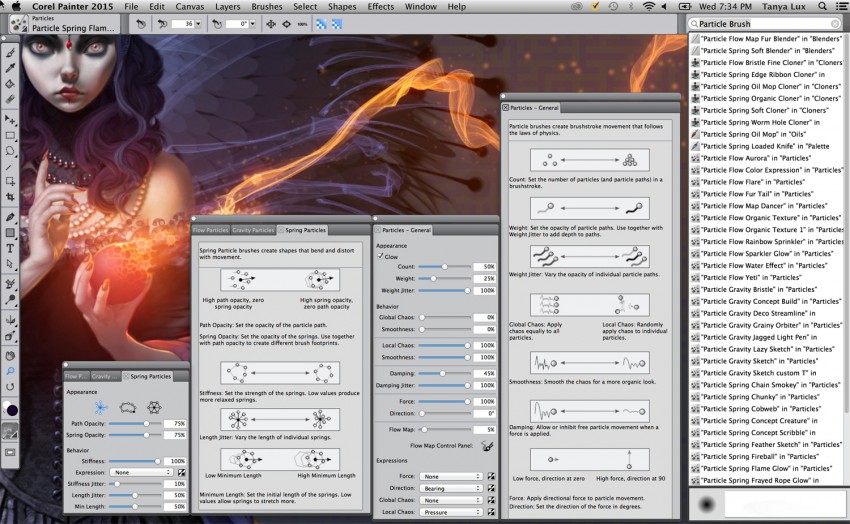Image resolution: width=850 pixels, height=524 pixels.
Task: Adjust the Length Jitter slider
Action: click(136, 495)
